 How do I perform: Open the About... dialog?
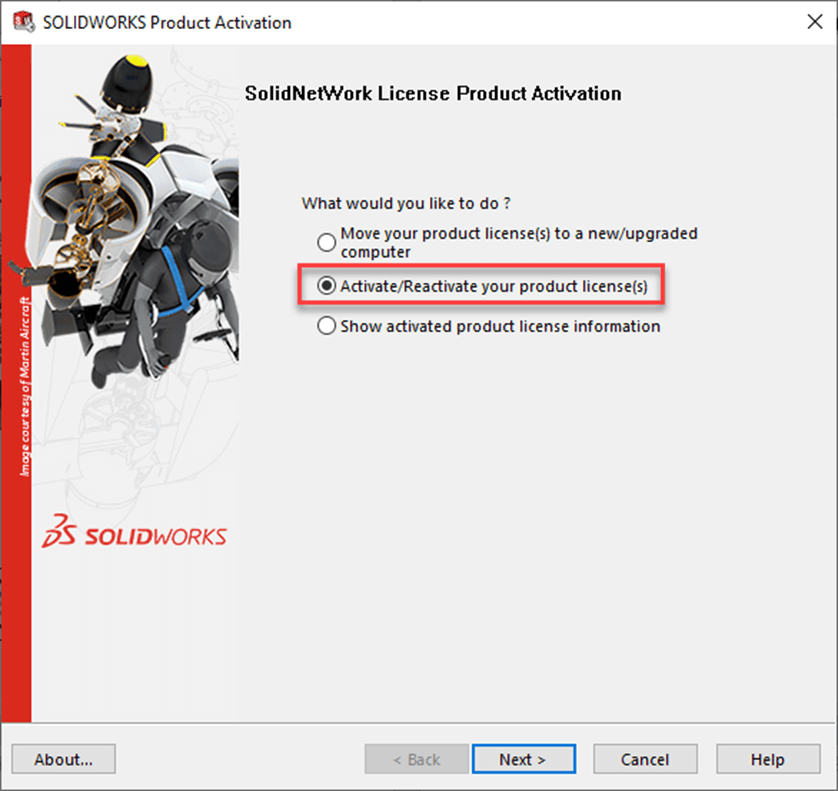click(x=64, y=759)
